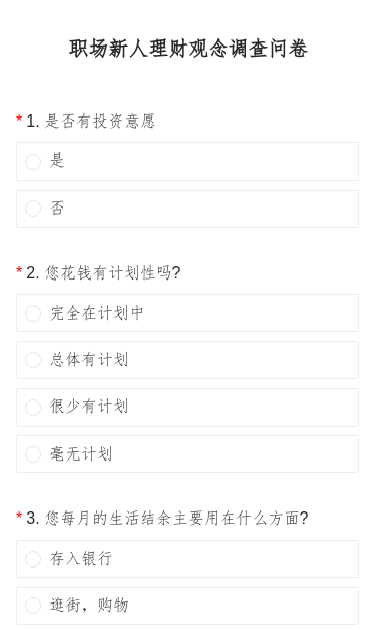
Task: Pick the 很少有计划 radio circle
Action: [33, 407]
